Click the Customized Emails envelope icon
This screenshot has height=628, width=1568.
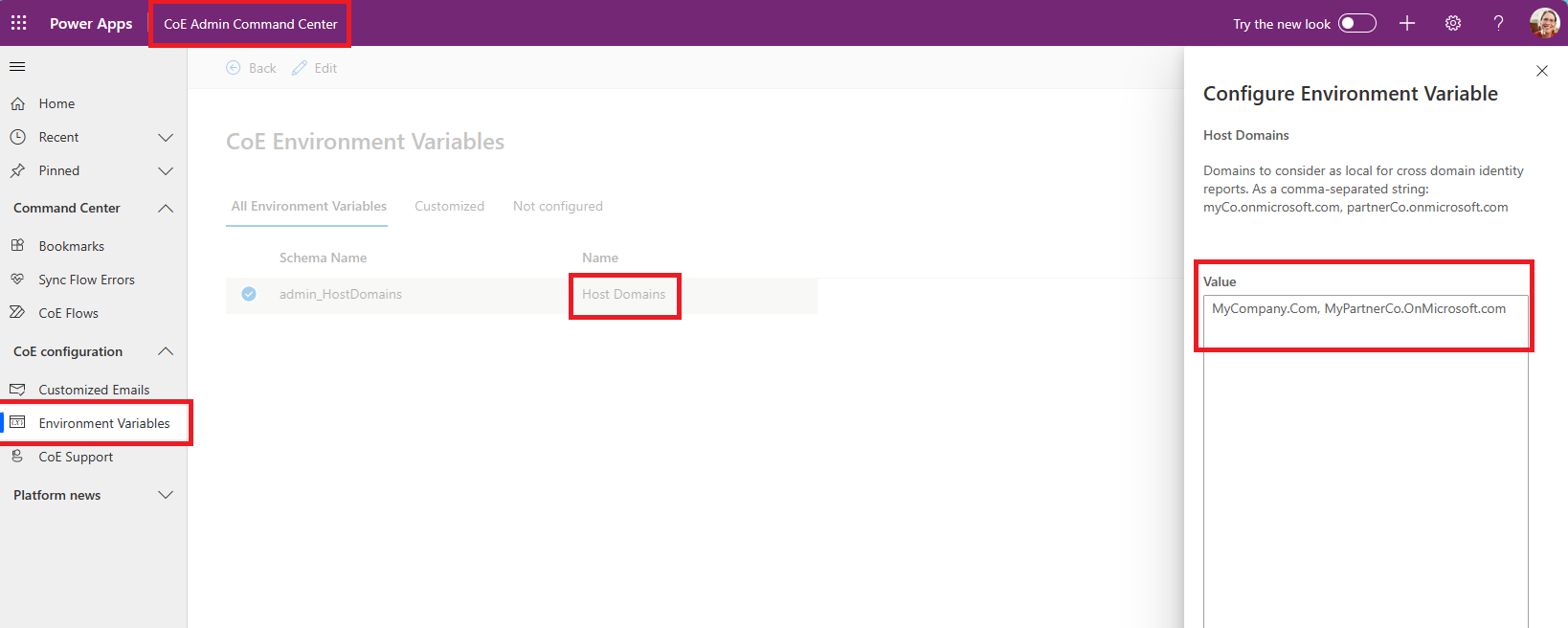(x=17, y=390)
